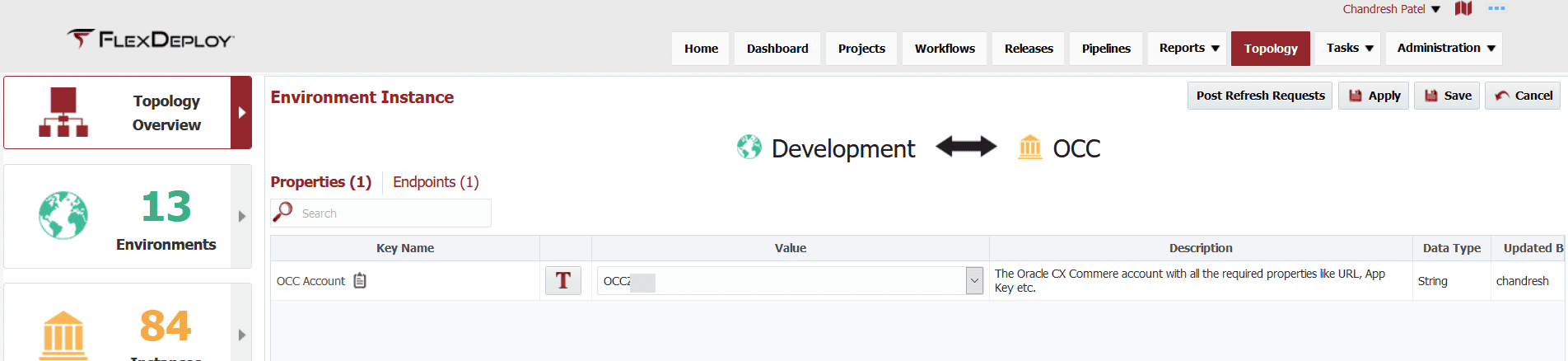1568x361 pixels.
Task: Expand the 13 Environments side arrow
Action: 241,216
